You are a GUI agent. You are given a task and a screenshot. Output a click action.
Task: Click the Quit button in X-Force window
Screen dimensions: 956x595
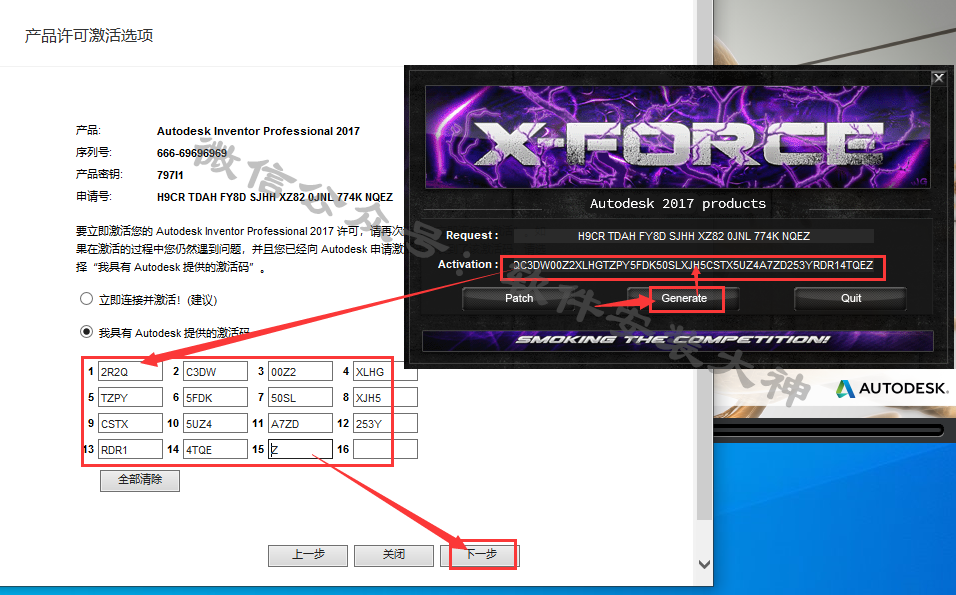(x=851, y=298)
